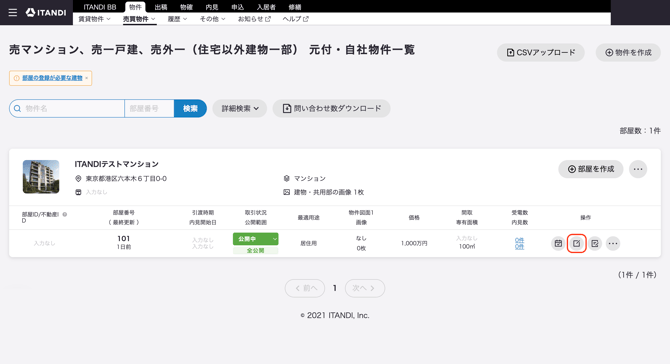The height and width of the screenshot is (364, 670).
Task: Open the 詳細検索 dropdown
Action: pyautogui.click(x=240, y=109)
